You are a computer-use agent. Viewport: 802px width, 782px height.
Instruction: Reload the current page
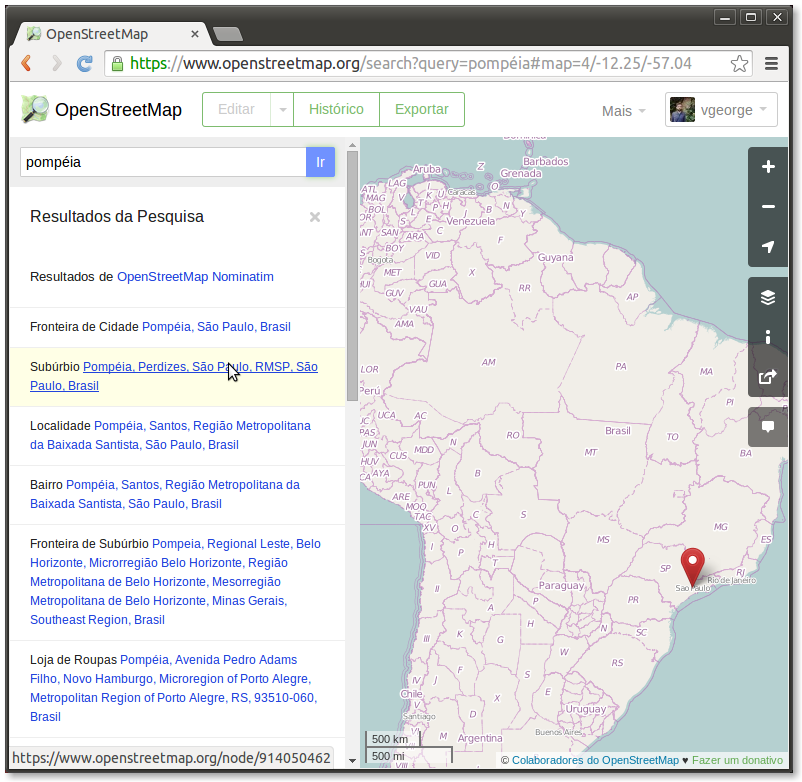click(x=84, y=63)
